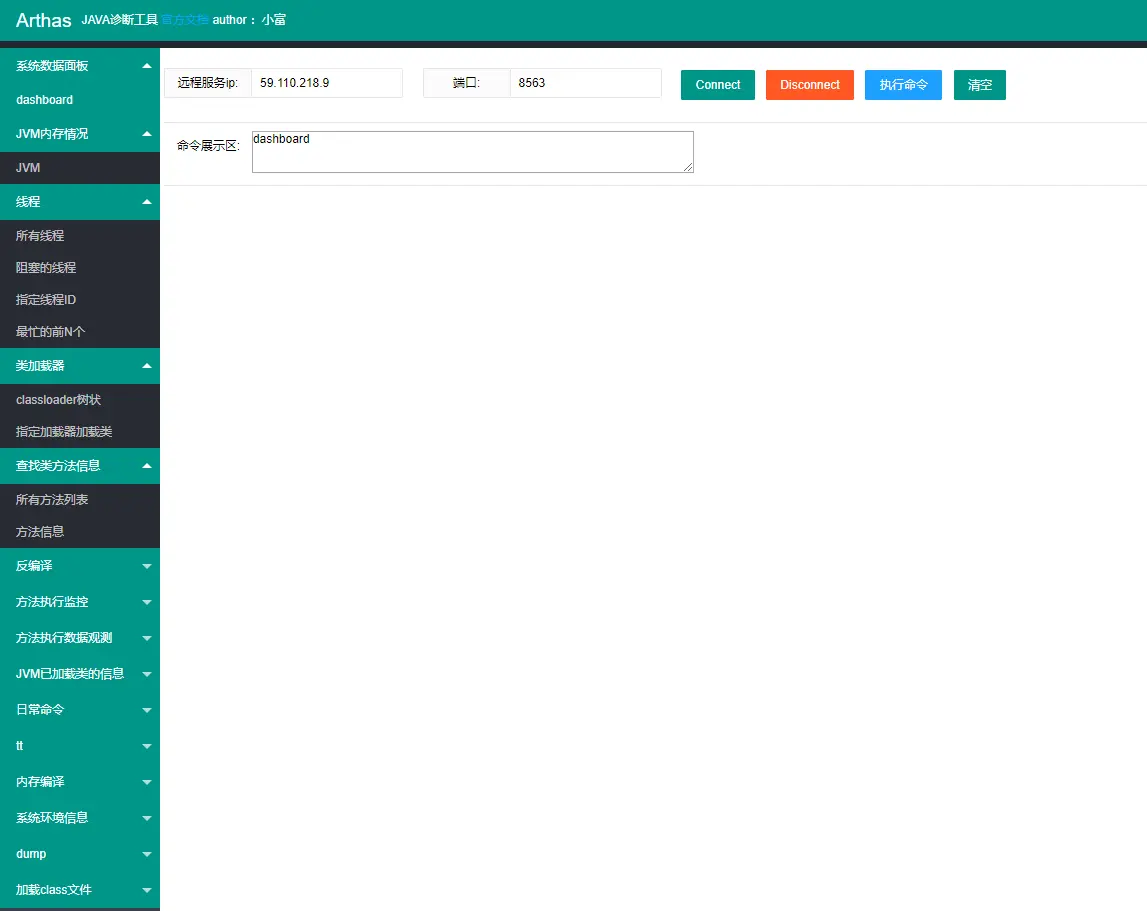1147x911 pixels.
Task: Select the JVM menu item
Action: tap(80, 168)
